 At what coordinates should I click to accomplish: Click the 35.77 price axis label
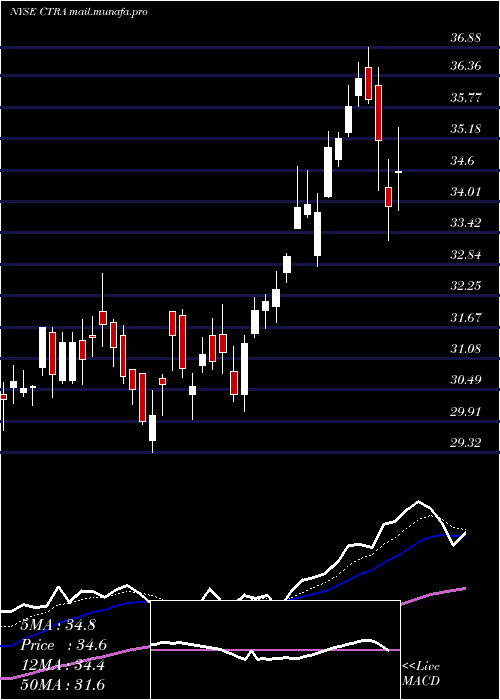(x=465, y=98)
